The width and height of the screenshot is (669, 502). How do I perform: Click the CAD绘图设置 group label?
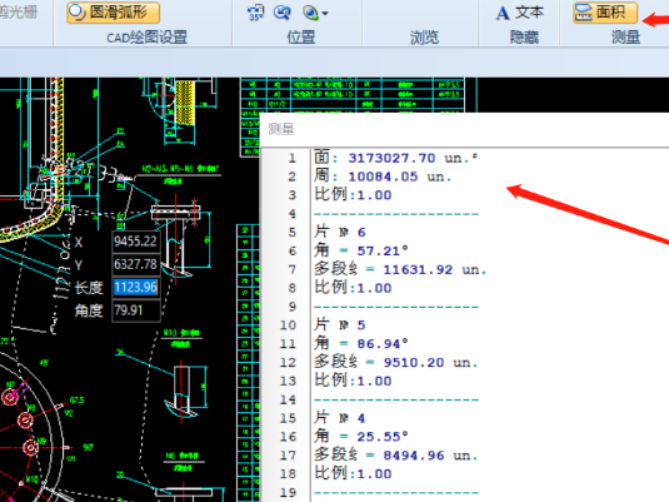(146, 38)
